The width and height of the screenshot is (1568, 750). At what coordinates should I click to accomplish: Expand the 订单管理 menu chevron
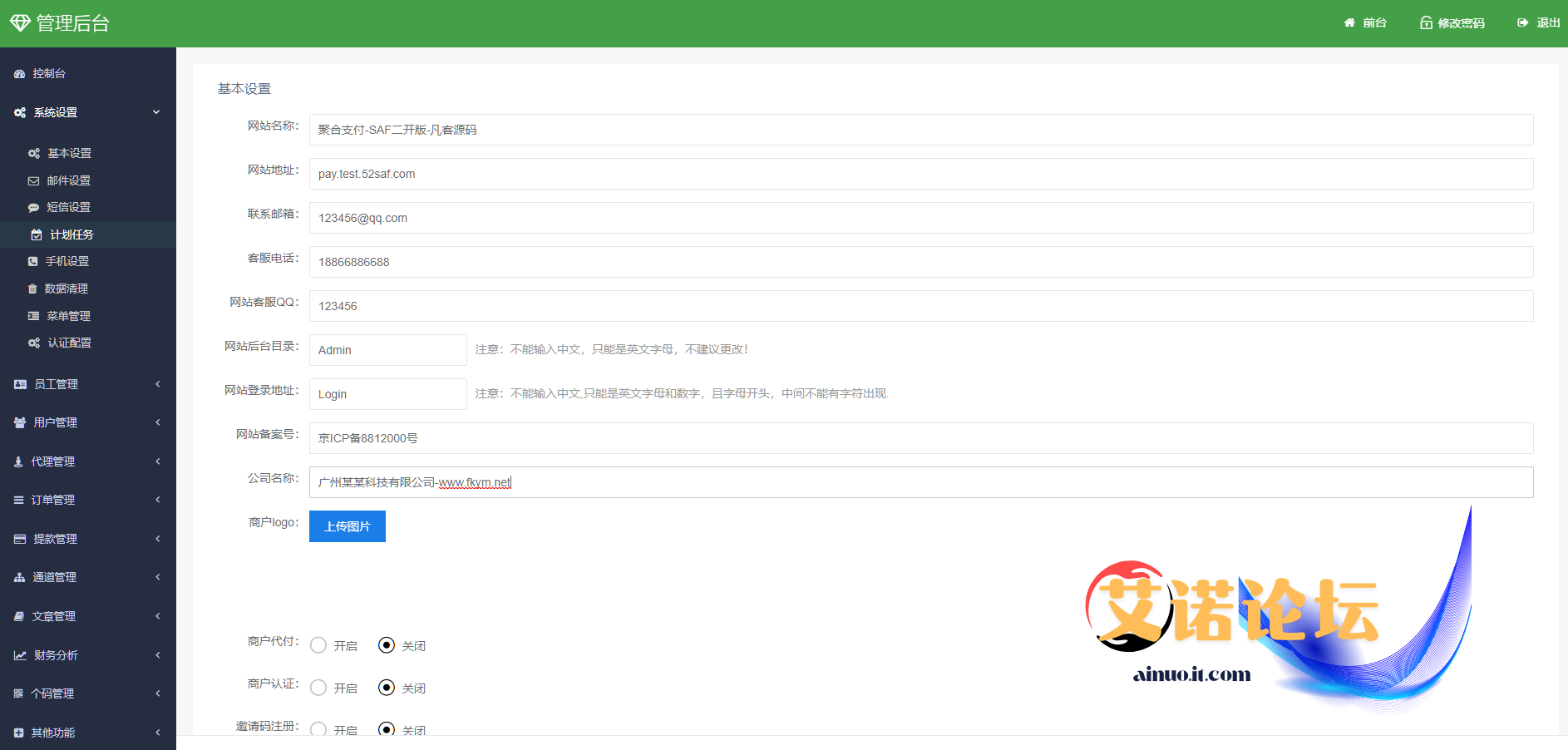pos(157,500)
